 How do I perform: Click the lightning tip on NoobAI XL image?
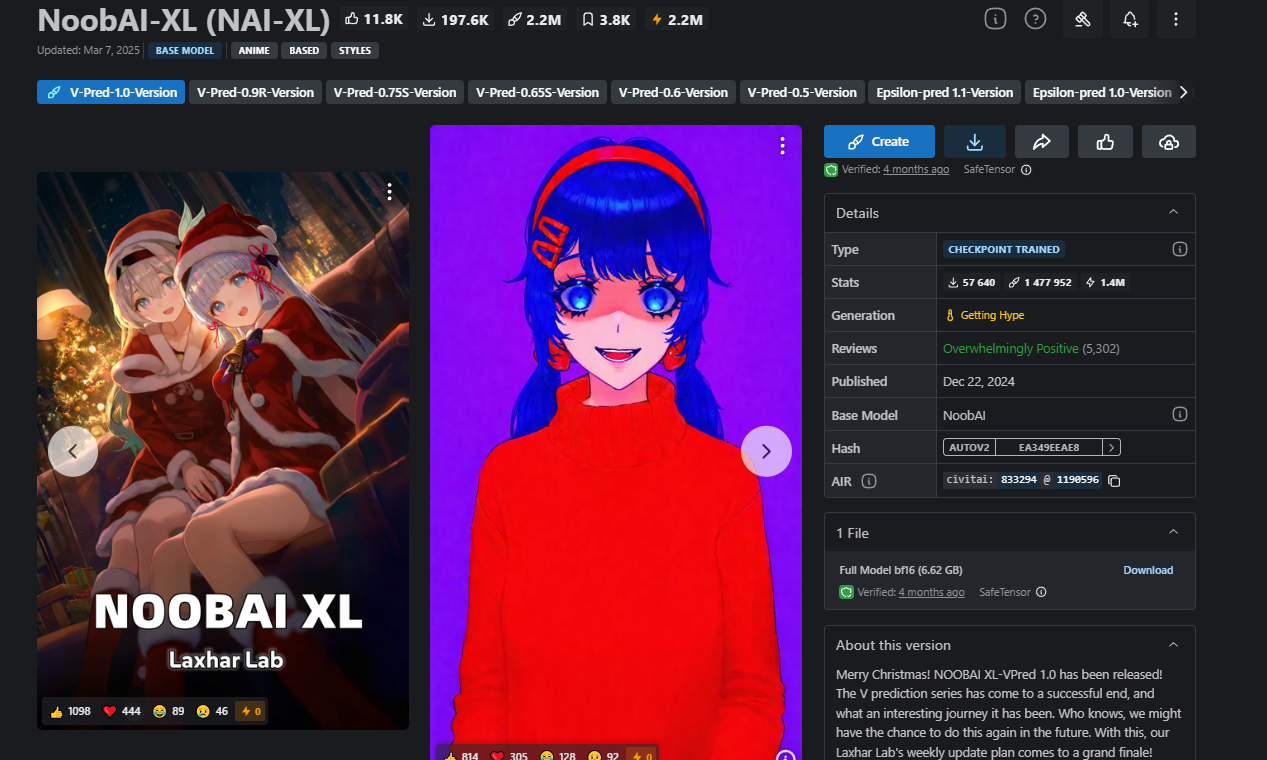pos(251,711)
